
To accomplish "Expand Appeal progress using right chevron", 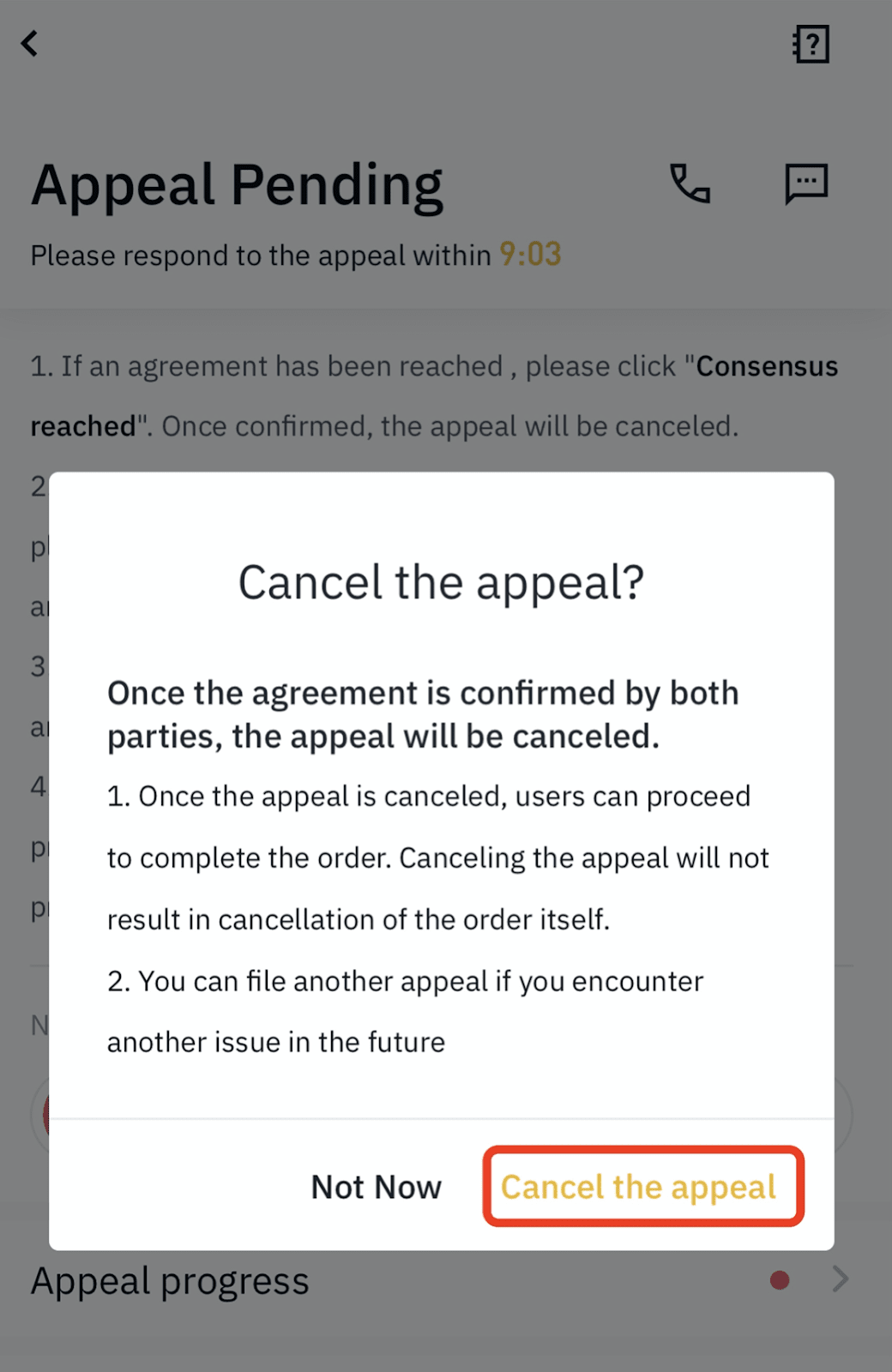I will (841, 1279).
